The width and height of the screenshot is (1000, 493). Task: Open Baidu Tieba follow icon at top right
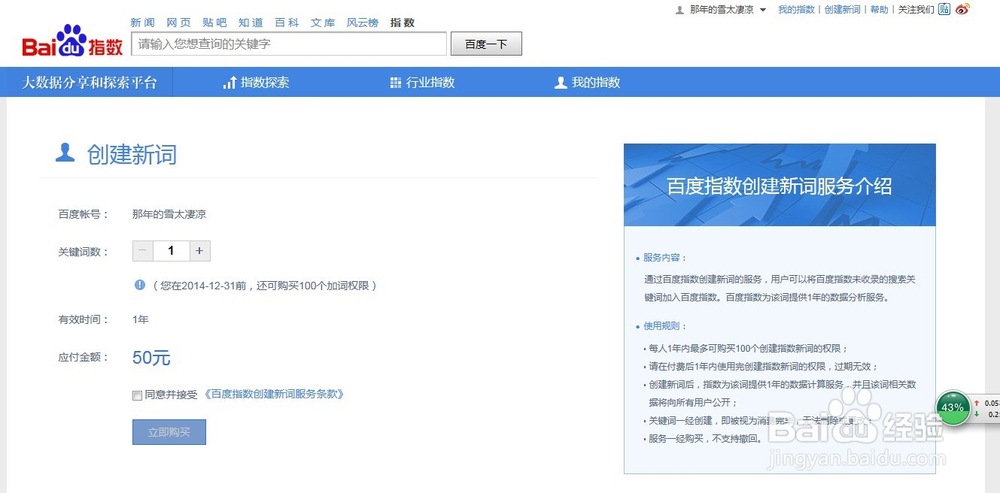click(x=945, y=10)
